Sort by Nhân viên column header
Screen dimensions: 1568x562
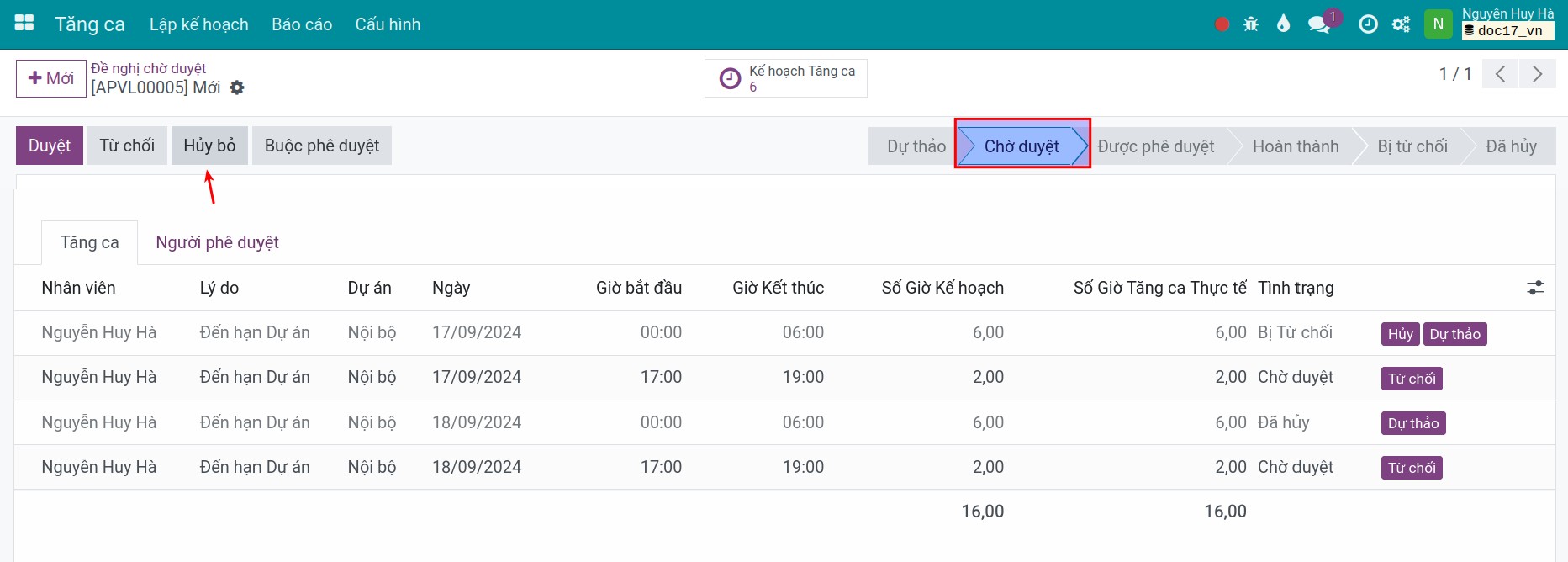(x=78, y=288)
